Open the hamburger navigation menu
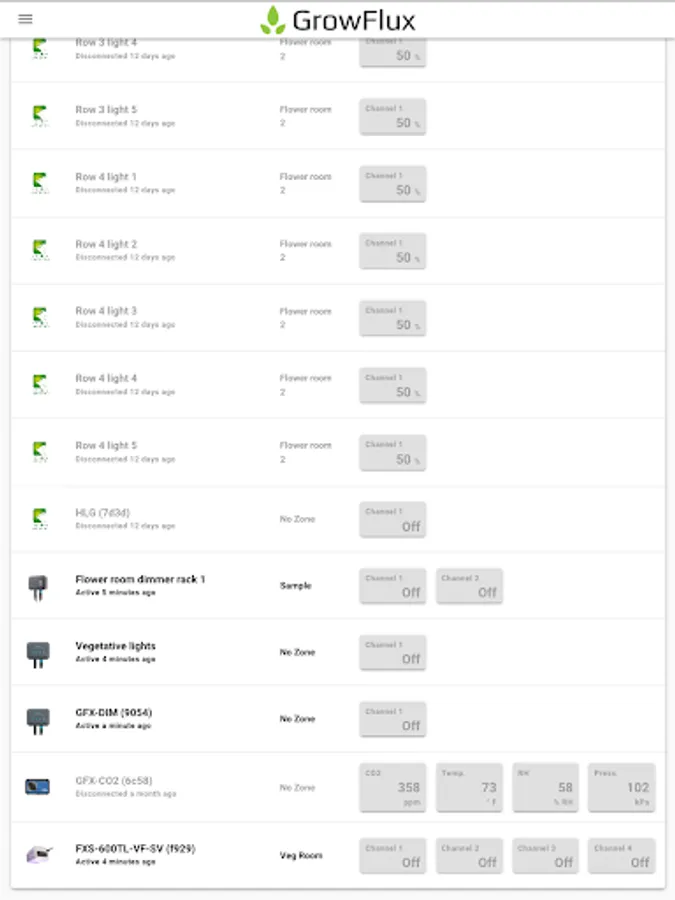675x900 pixels. [25, 19]
